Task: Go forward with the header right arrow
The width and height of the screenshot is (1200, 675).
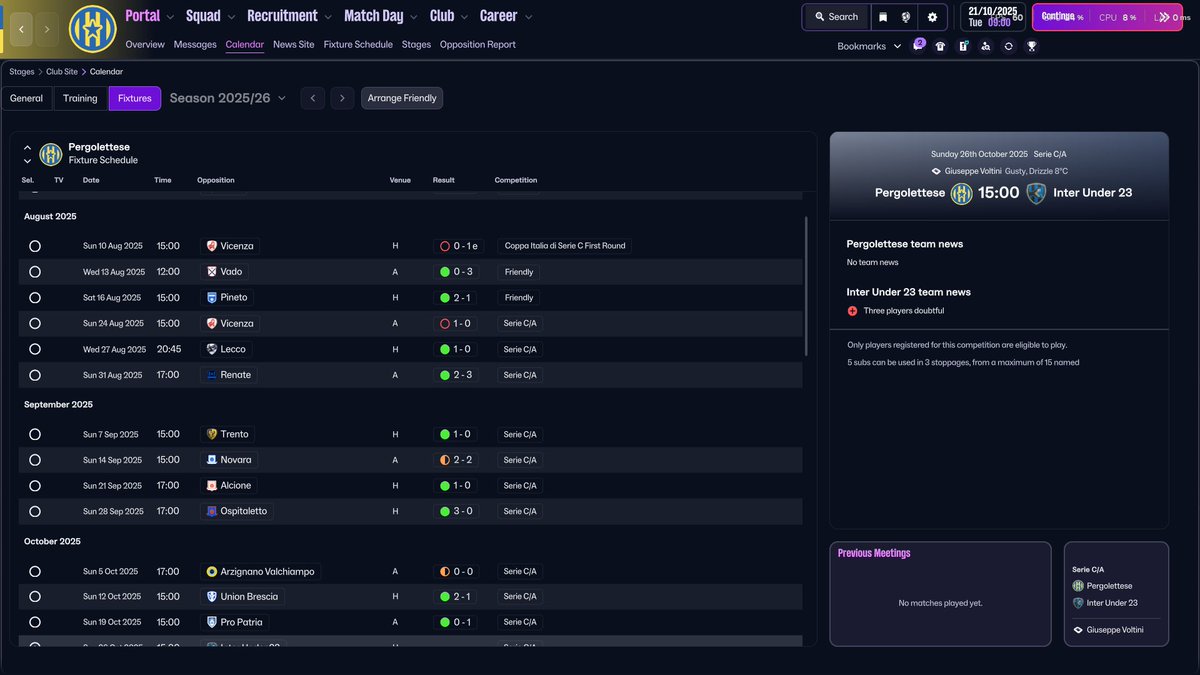Action: [x=47, y=29]
